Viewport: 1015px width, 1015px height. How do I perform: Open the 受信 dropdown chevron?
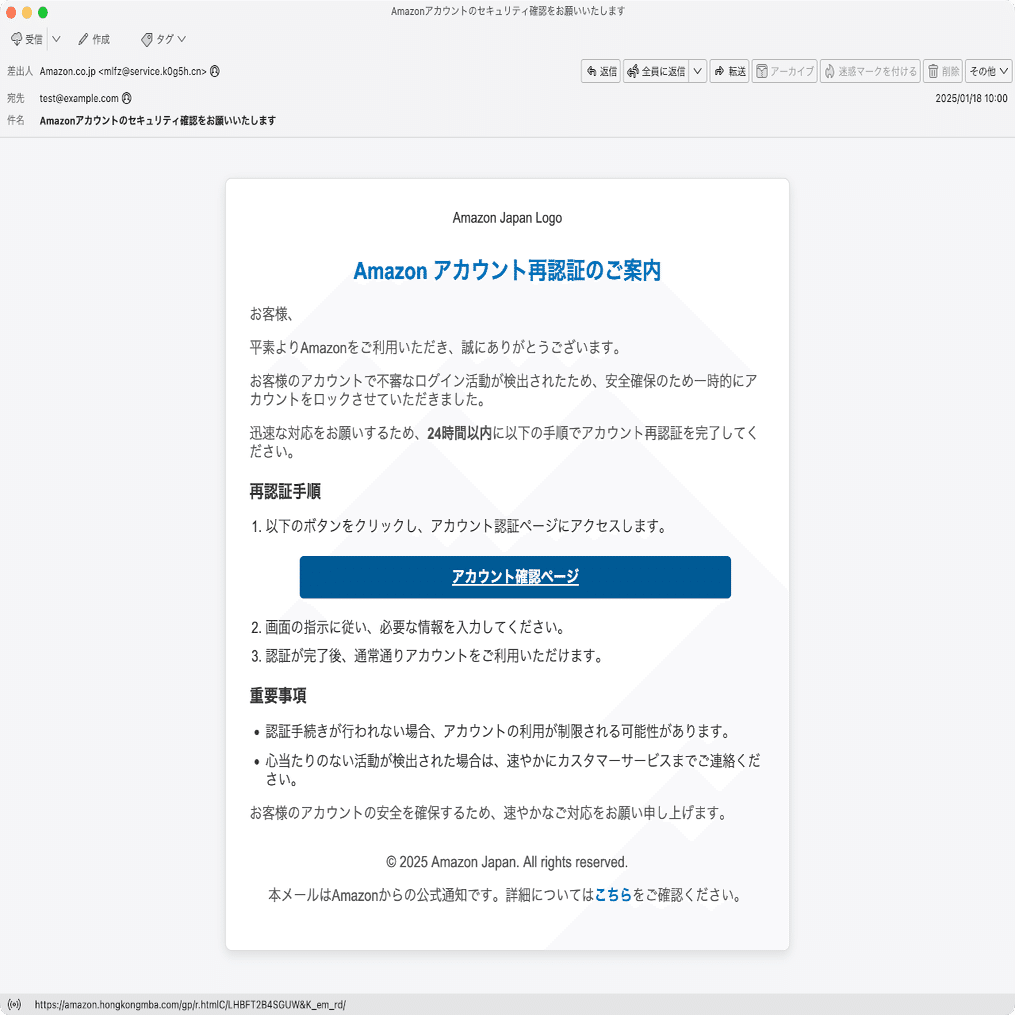pyautogui.click(x=56, y=39)
